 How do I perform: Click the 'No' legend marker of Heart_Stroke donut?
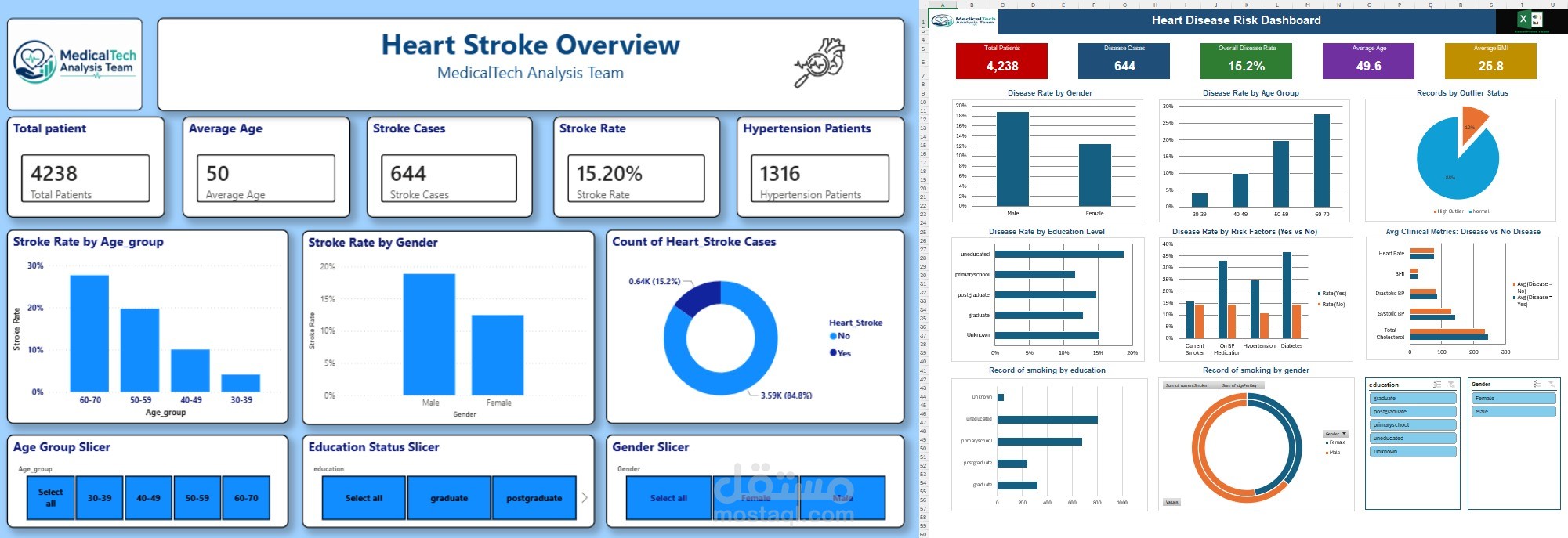coord(833,336)
